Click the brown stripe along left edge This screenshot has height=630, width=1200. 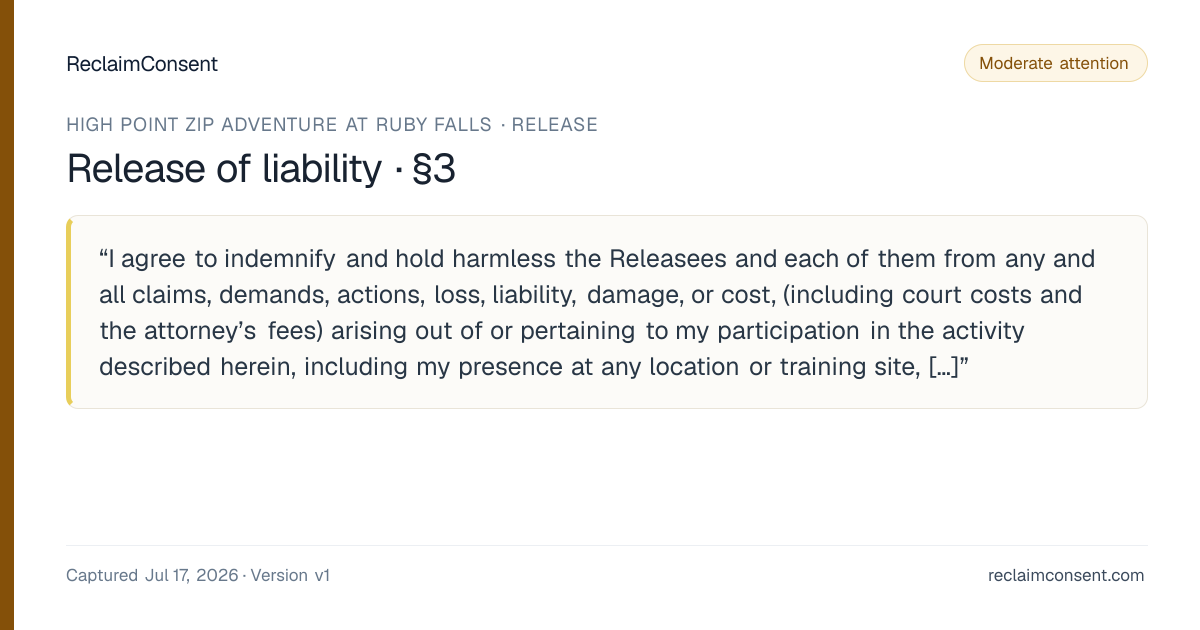(x=6, y=315)
